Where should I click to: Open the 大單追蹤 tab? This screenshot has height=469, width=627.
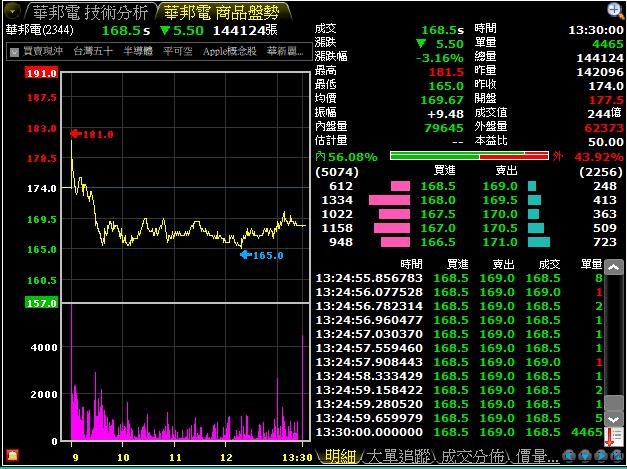pyautogui.click(x=399, y=456)
